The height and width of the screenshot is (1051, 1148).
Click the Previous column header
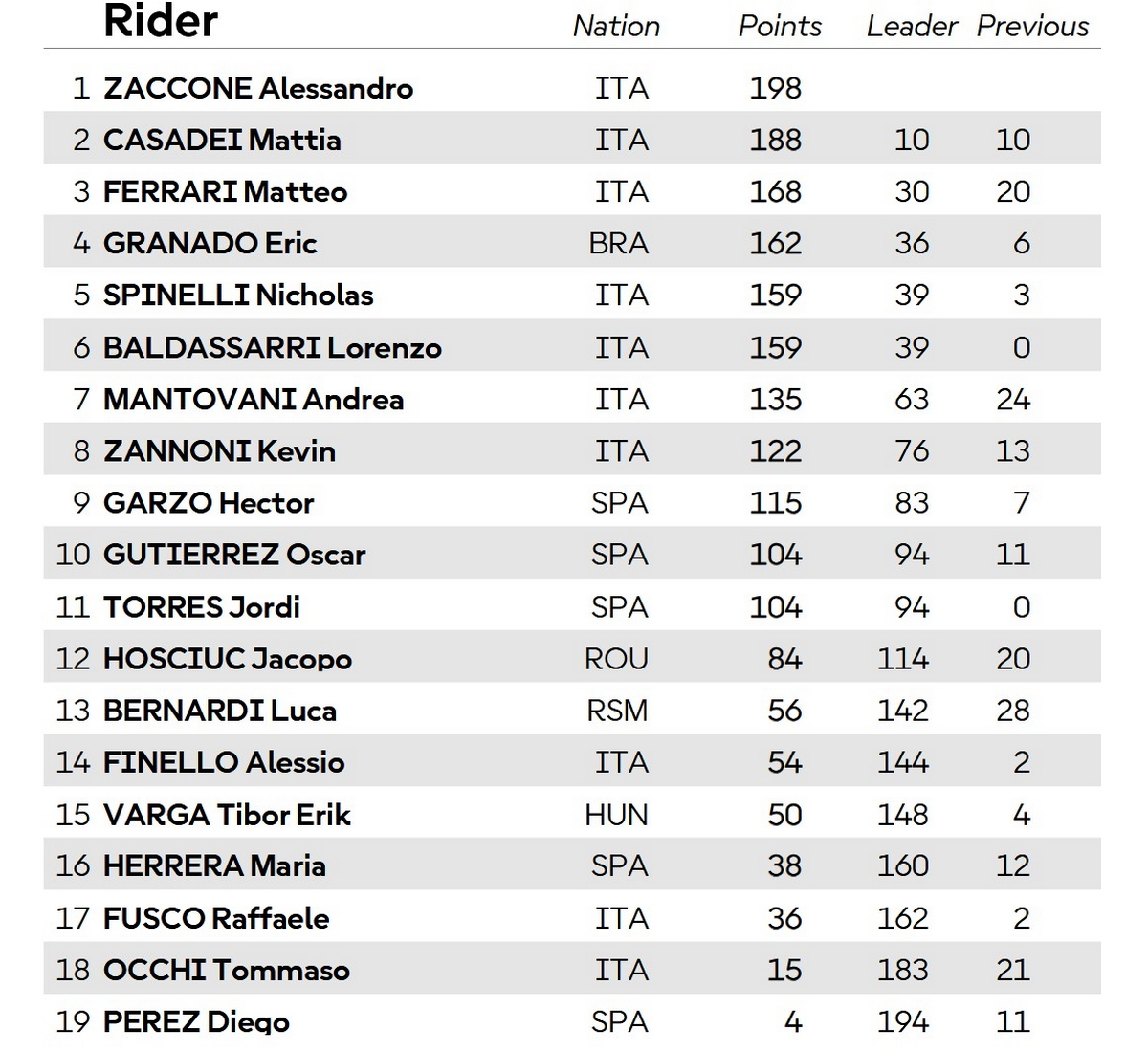(x=1032, y=26)
